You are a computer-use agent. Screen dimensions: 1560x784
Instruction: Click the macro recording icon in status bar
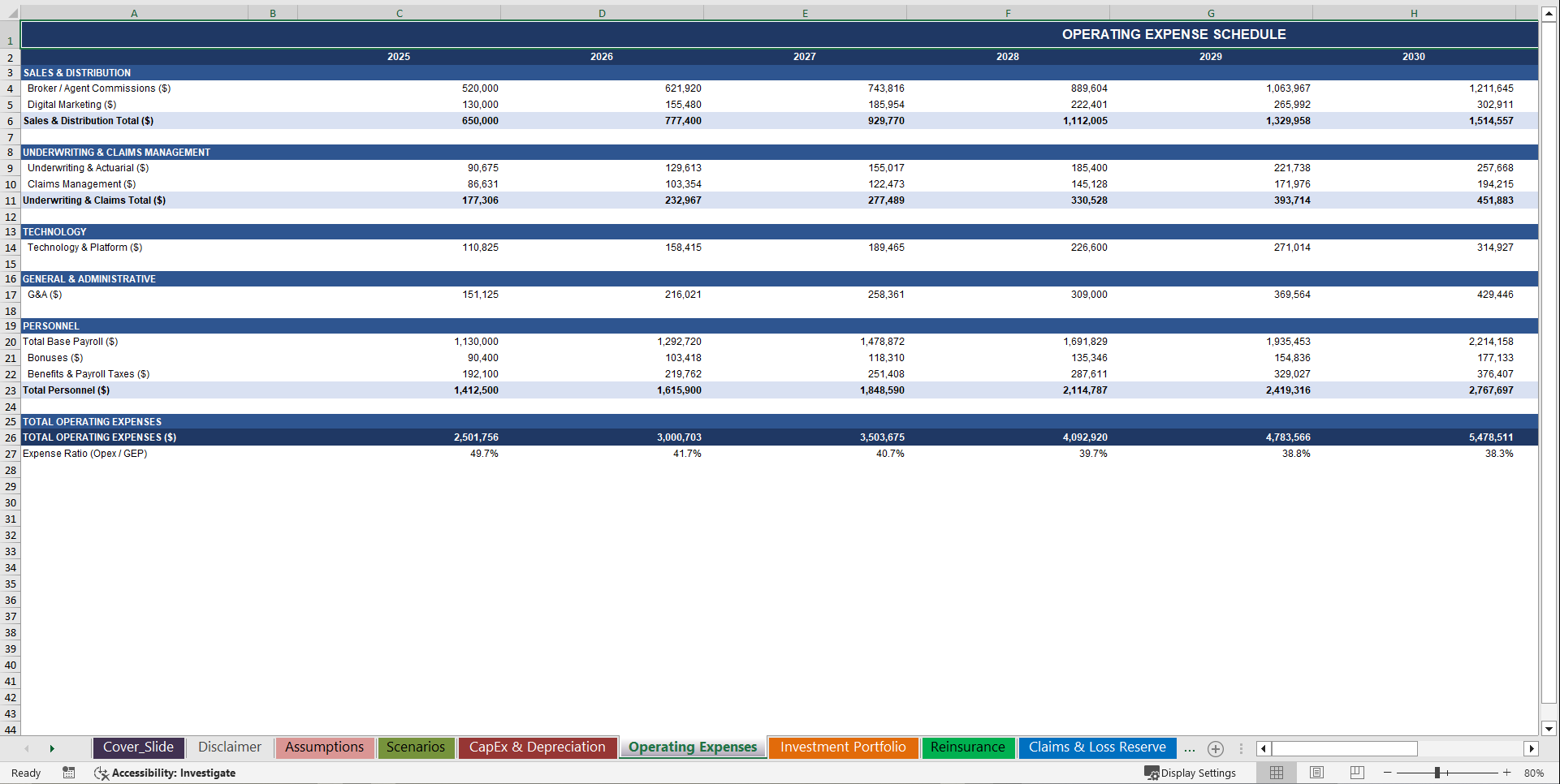click(x=68, y=773)
